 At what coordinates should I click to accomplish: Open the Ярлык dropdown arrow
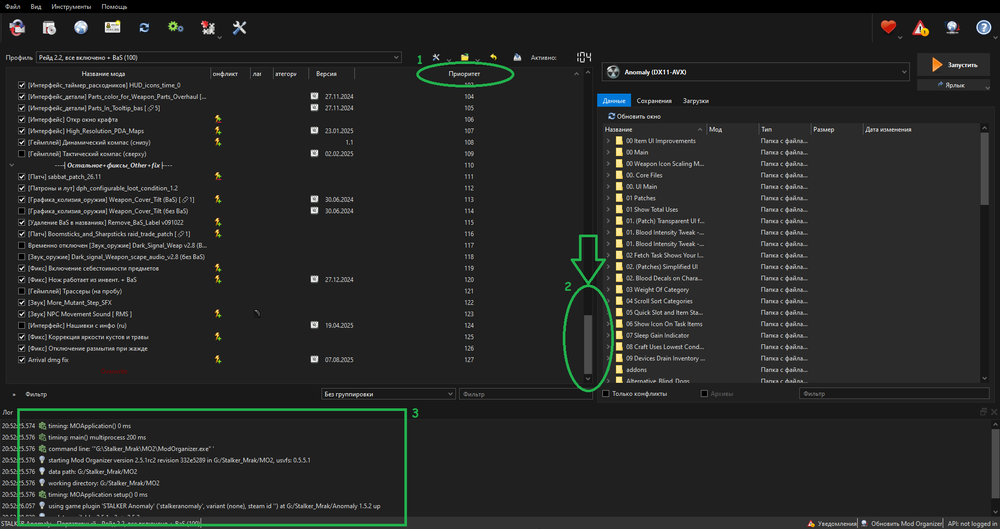(x=987, y=87)
